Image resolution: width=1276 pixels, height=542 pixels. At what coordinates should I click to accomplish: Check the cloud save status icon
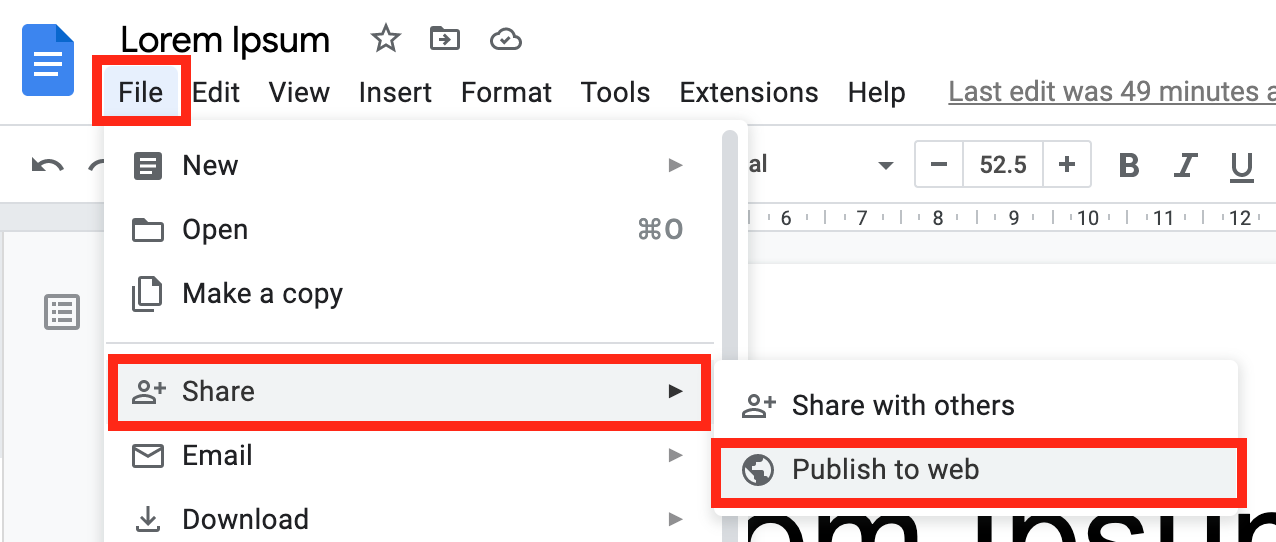pyautogui.click(x=506, y=40)
